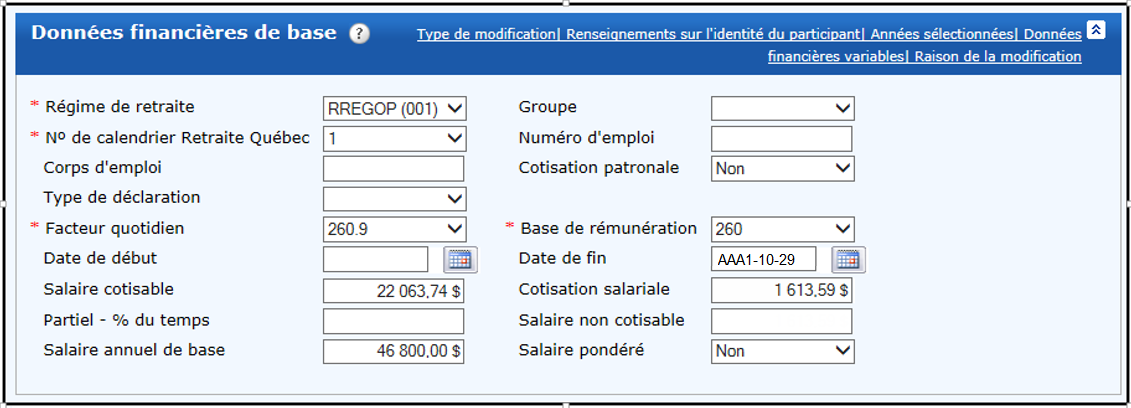
Task: Open the calendar picker for Date de début
Action: [x=460, y=260]
